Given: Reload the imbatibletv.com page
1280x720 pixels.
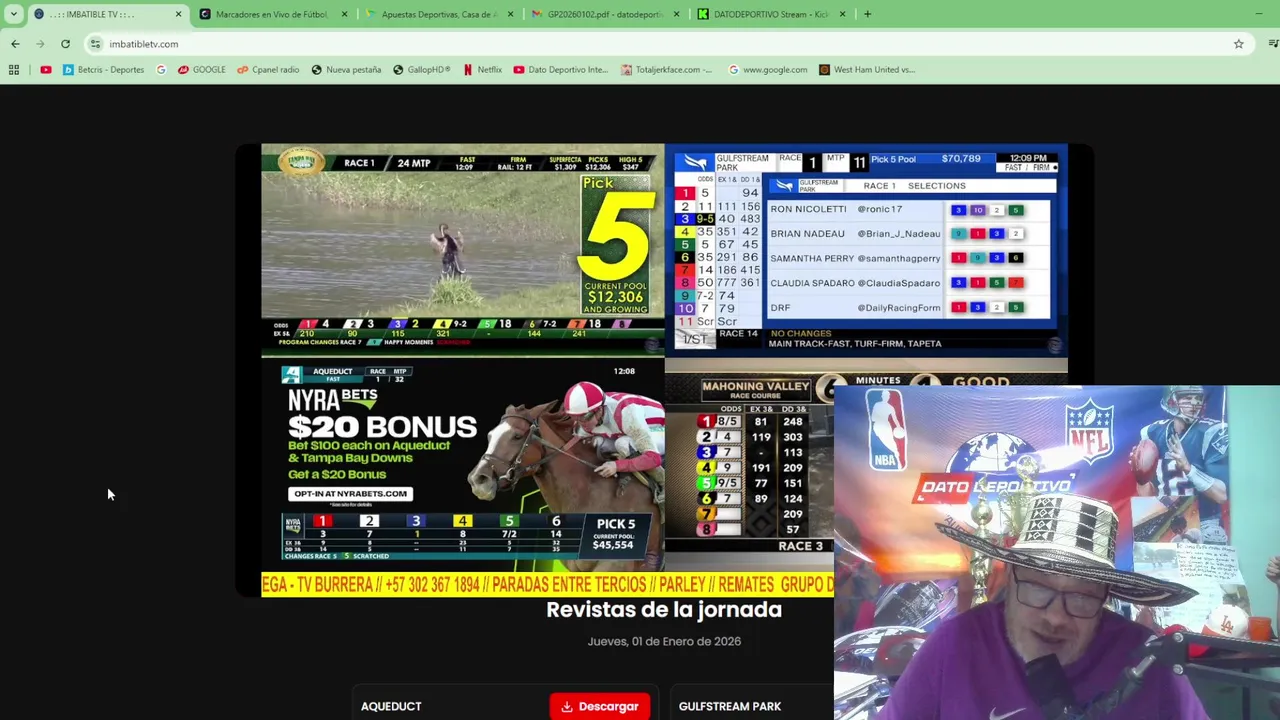Looking at the screenshot, I should 65,44.
